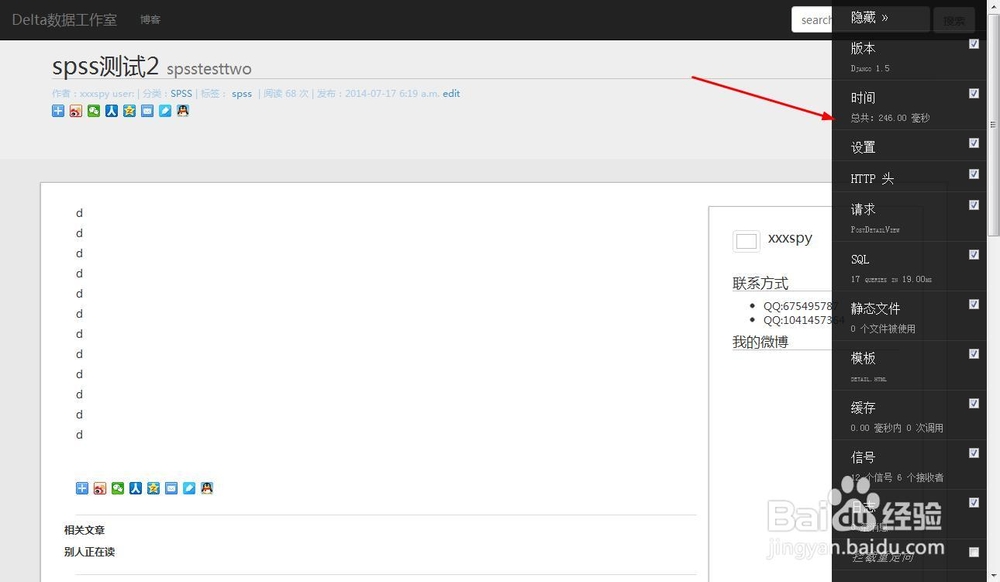
Task: Open the spss tag link
Action: [242, 94]
